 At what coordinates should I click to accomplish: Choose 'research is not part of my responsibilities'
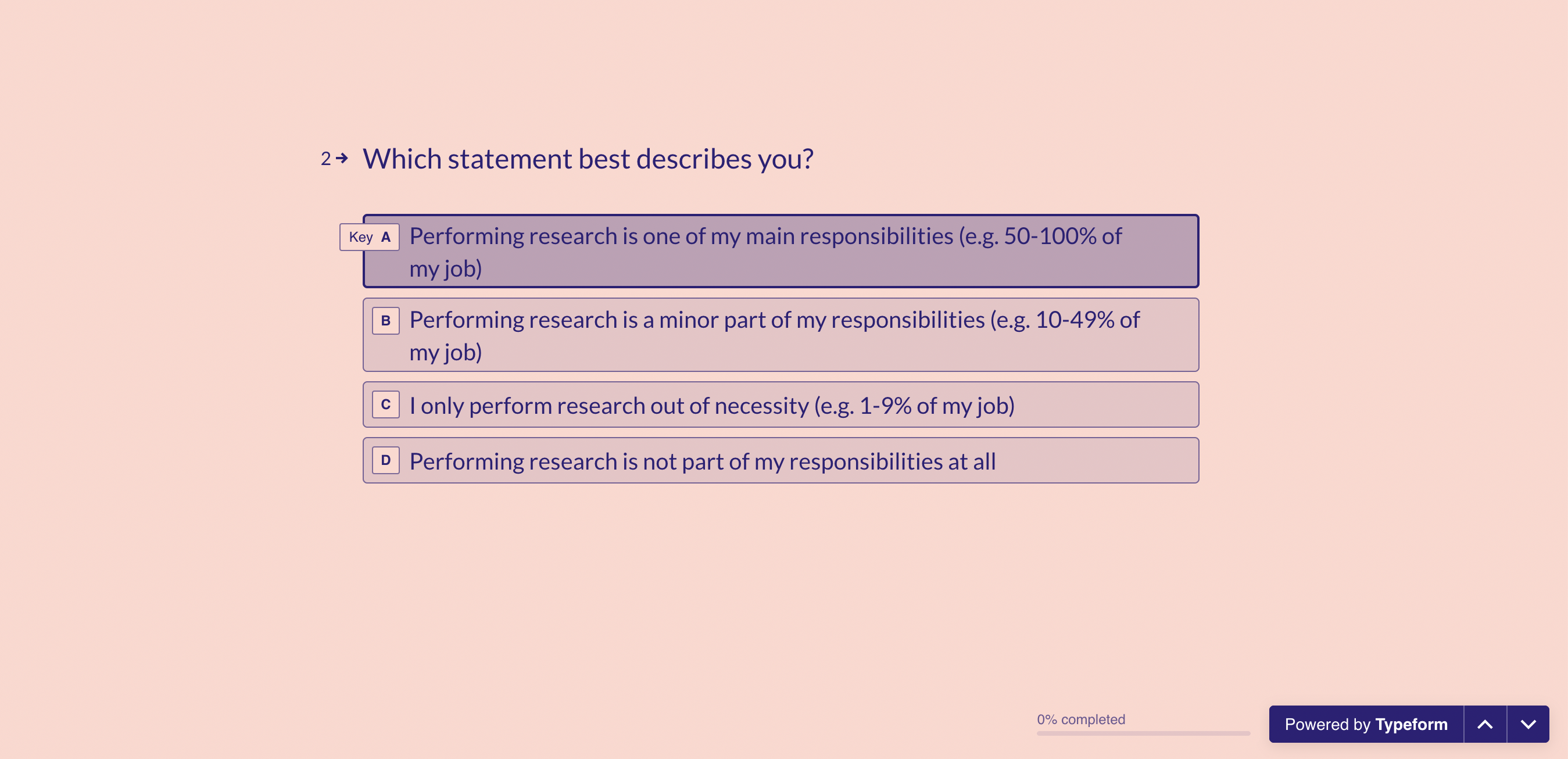[781, 460]
